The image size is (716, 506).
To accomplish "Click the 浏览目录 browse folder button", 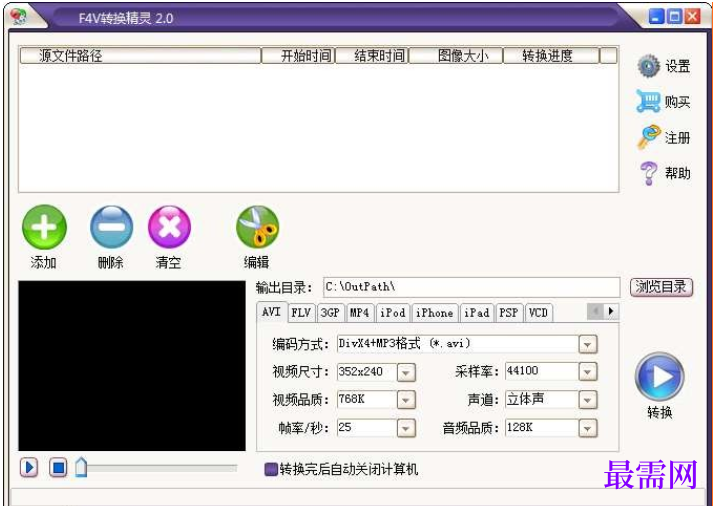I will coord(661,287).
